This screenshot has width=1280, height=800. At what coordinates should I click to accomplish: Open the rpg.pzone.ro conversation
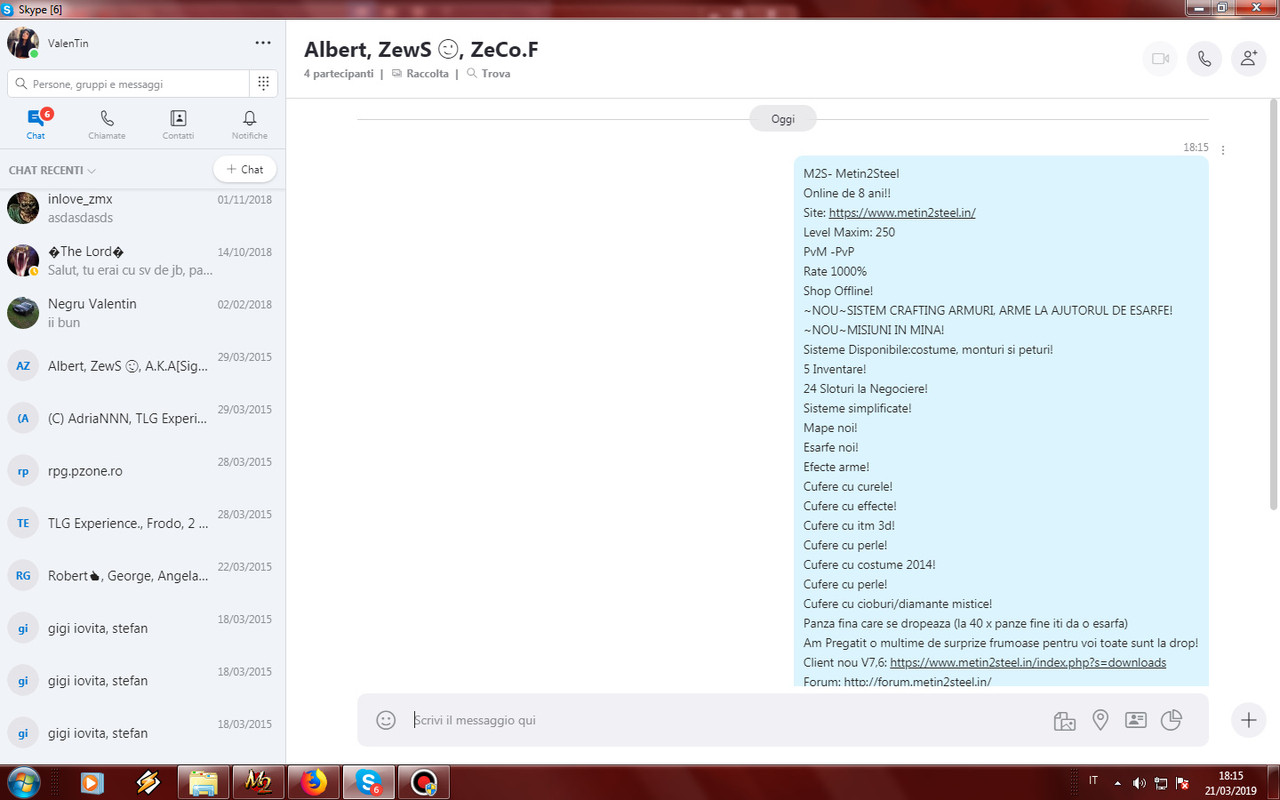(143, 470)
